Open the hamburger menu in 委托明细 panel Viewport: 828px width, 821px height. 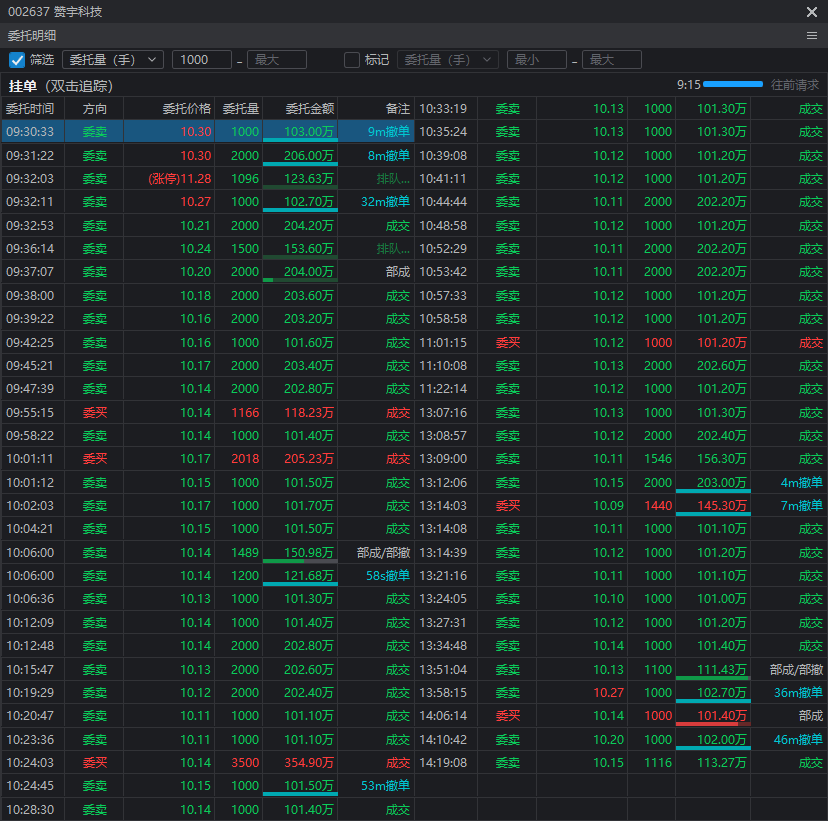click(x=812, y=35)
